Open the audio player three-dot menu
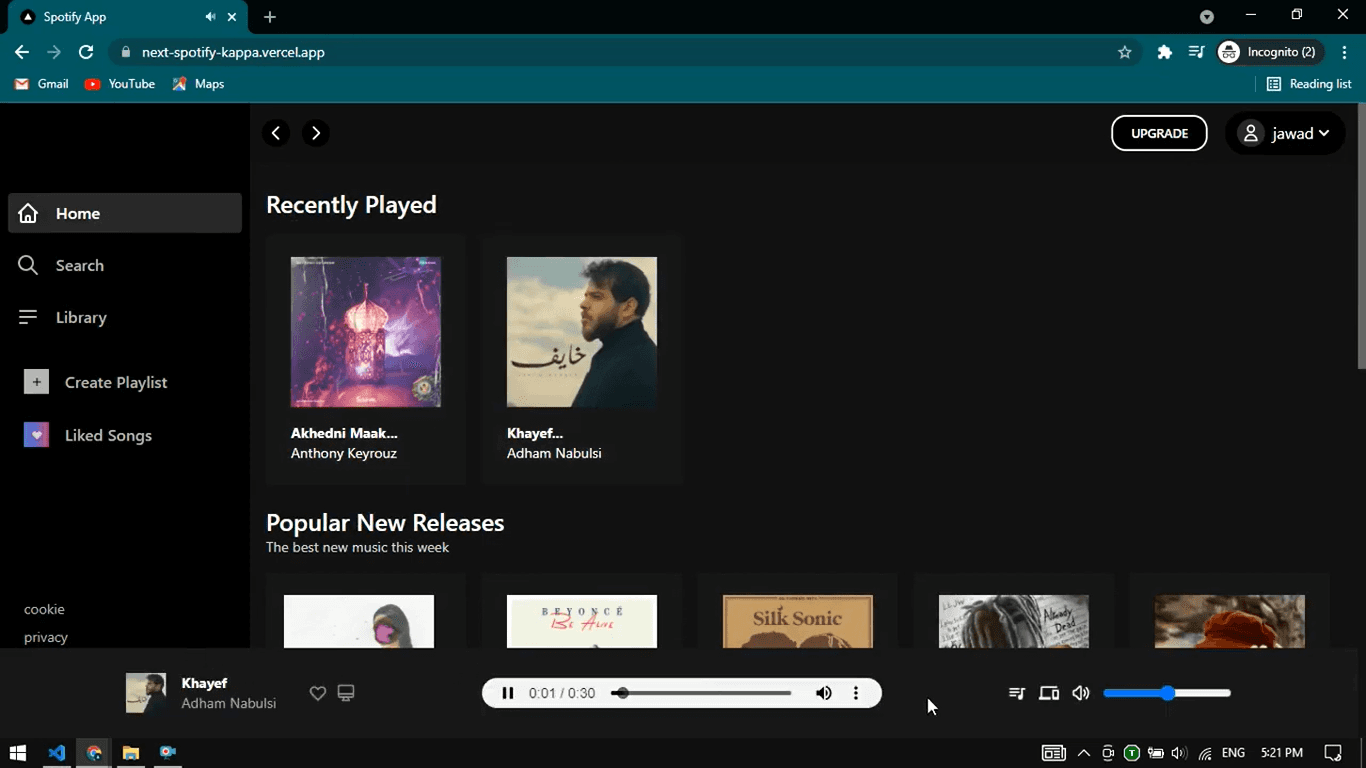1366x768 pixels. [x=856, y=693]
